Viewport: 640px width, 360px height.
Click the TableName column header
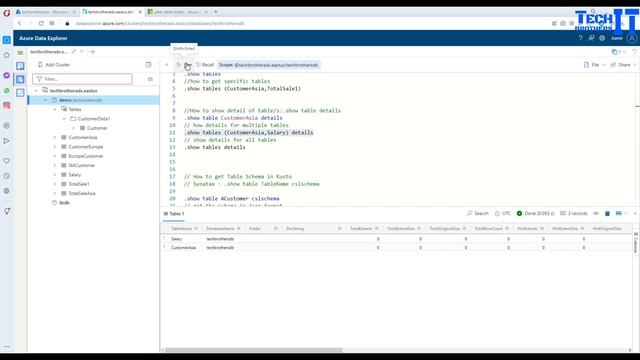point(181,229)
